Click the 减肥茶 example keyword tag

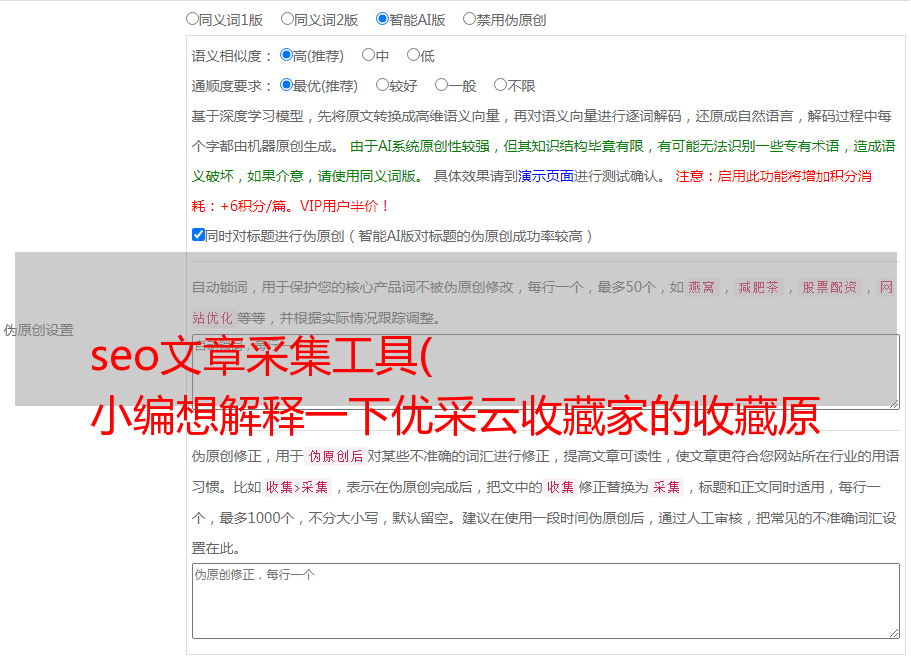point(758,287)
